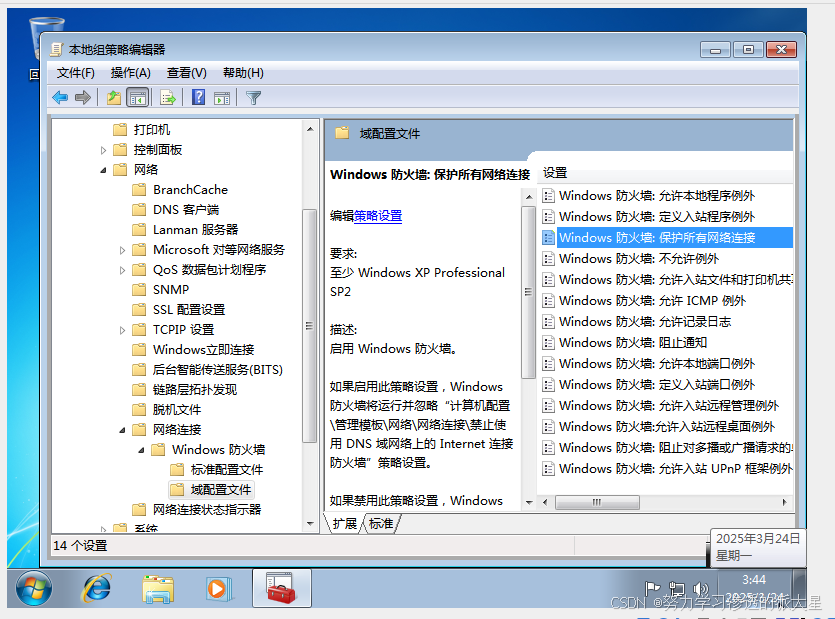
Task: Click the policy icon beside 不允许例外
Action: click(x=549, y=259)
